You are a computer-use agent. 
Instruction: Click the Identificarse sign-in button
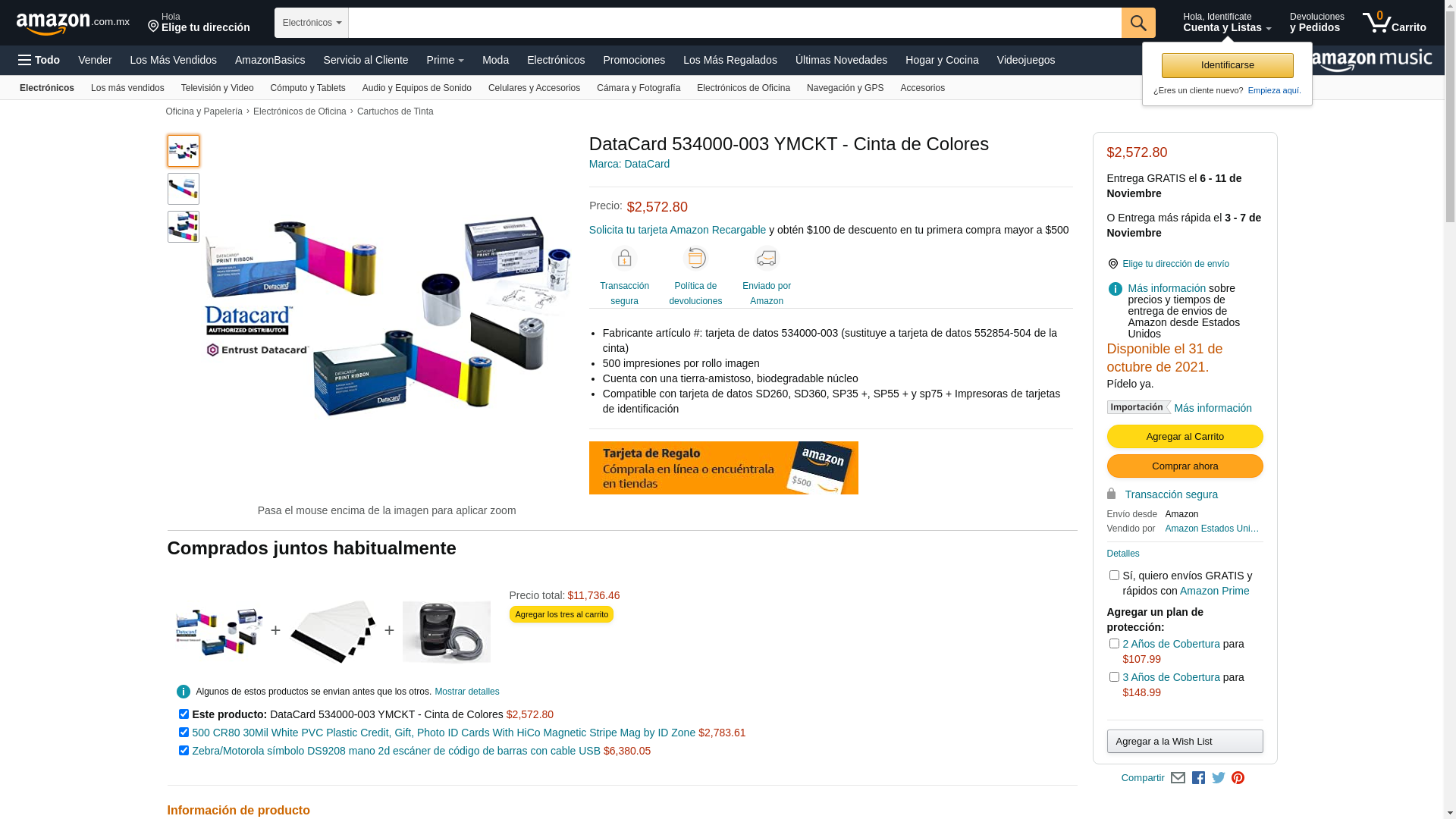tap(1227, 65)
